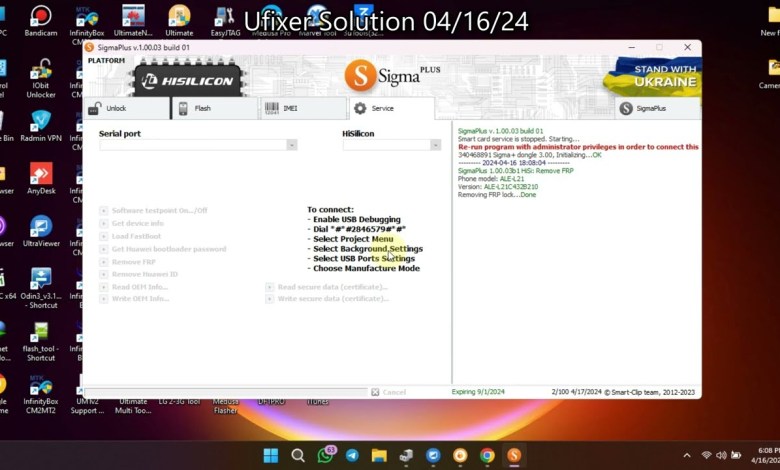Open Odin3 shortcut on desktop

41,288
